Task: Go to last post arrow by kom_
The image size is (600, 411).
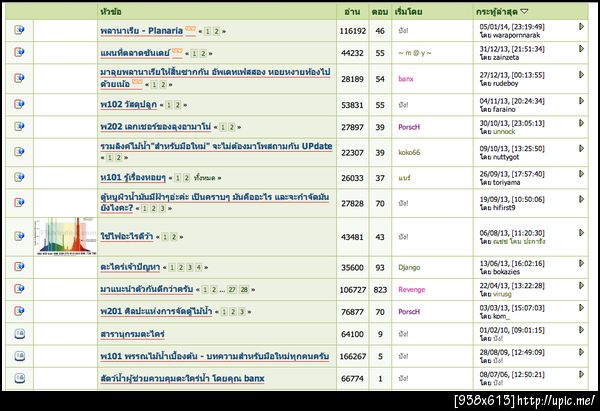Action: [x=581, y=308]
